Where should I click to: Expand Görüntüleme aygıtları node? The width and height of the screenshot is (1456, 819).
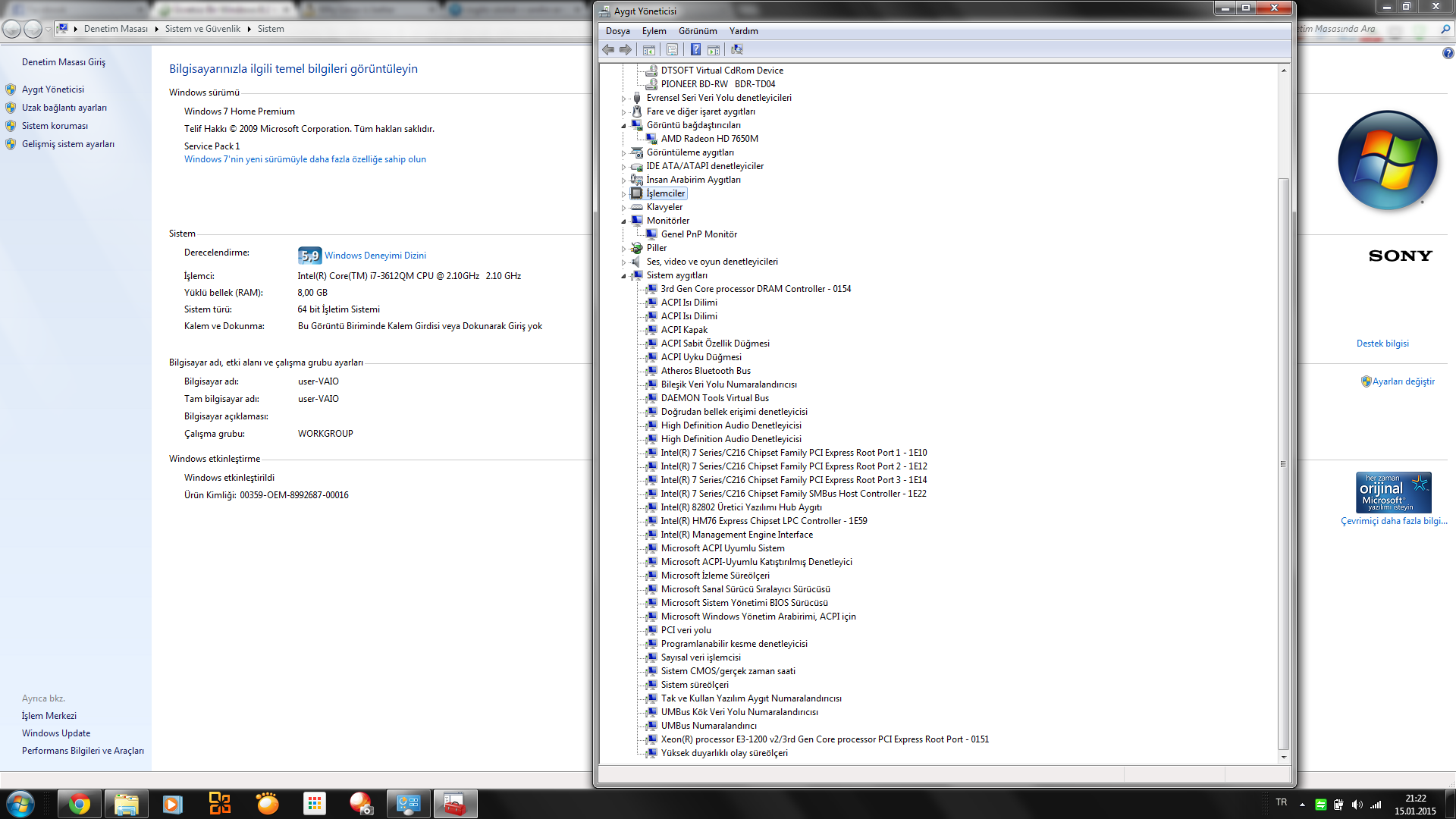pyautogui.click(x=624, y=153)
